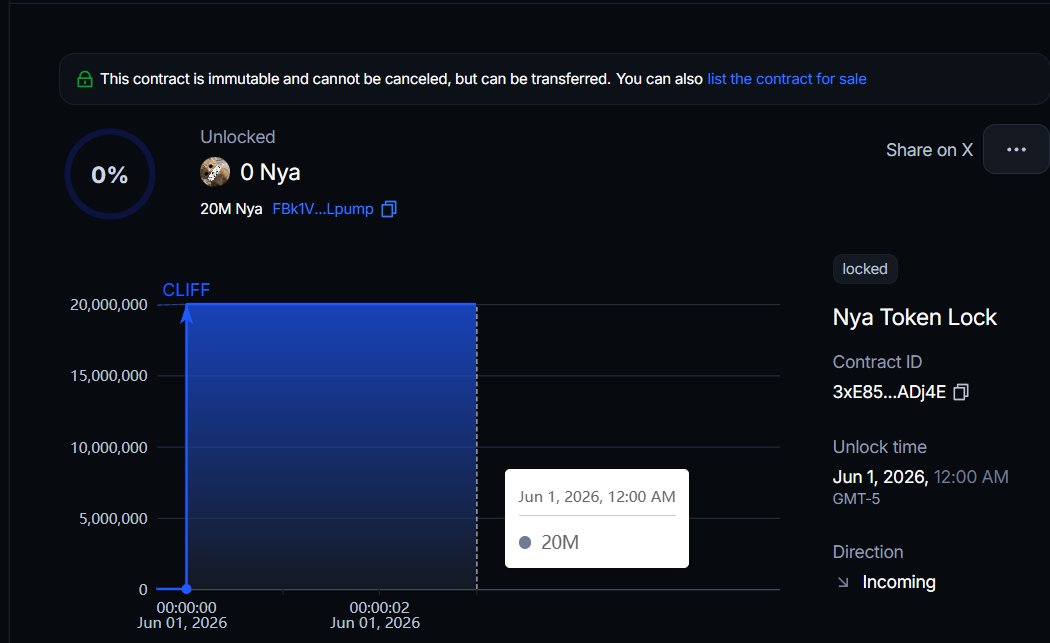Click the CLIFF marker arrow on the chart
This screenshot has height=643, width=1050.
[185, 315]
